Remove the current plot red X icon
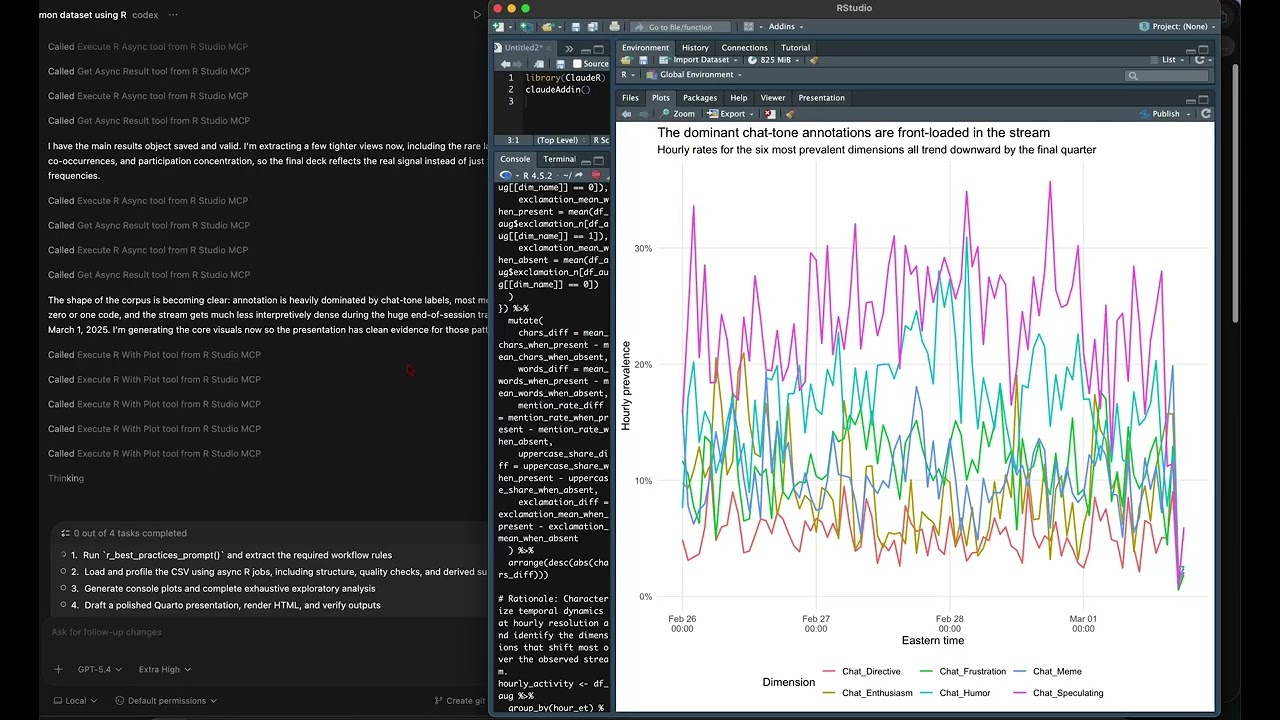 pos(770,114)
